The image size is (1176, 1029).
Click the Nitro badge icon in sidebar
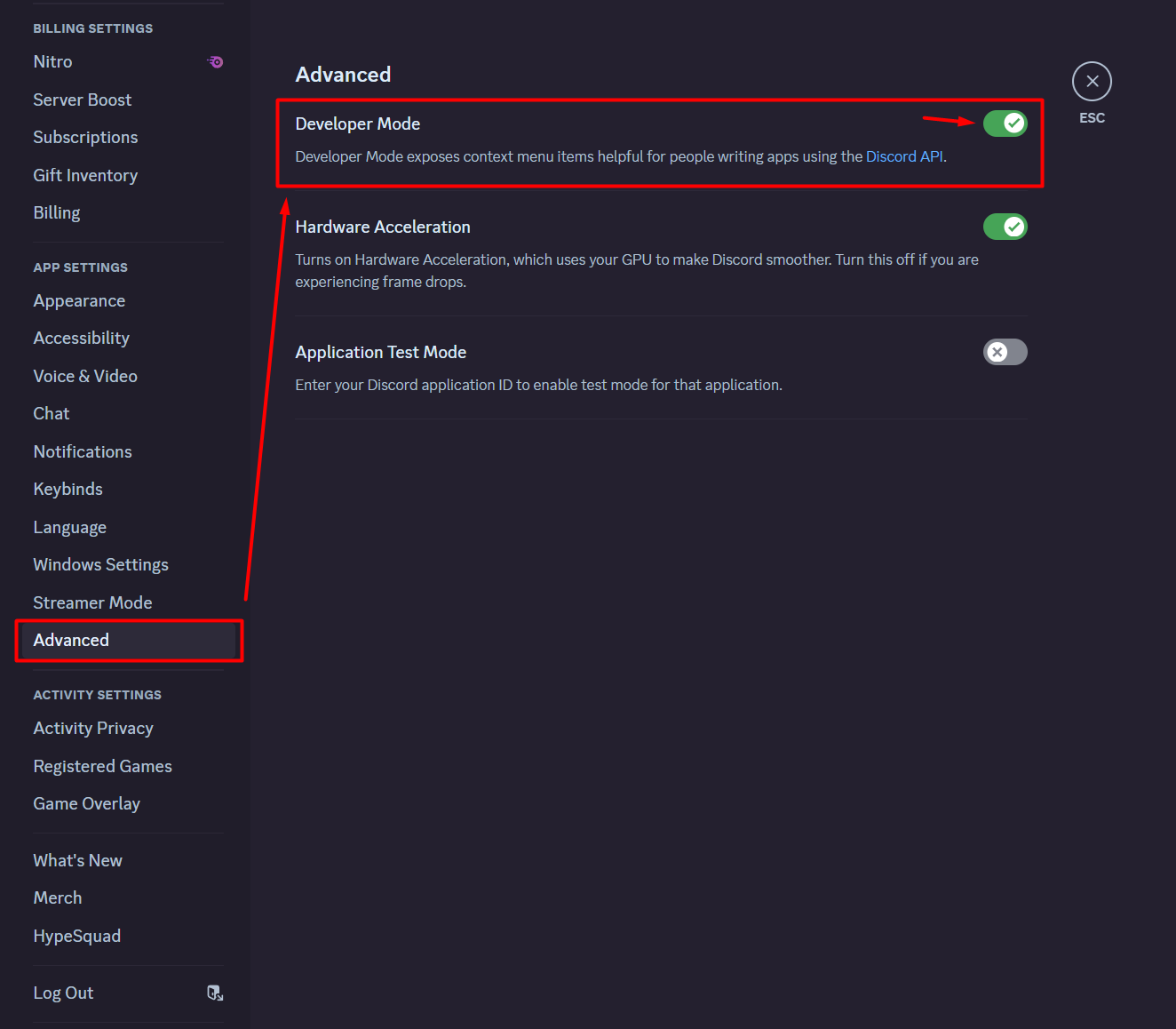[216, 62]
